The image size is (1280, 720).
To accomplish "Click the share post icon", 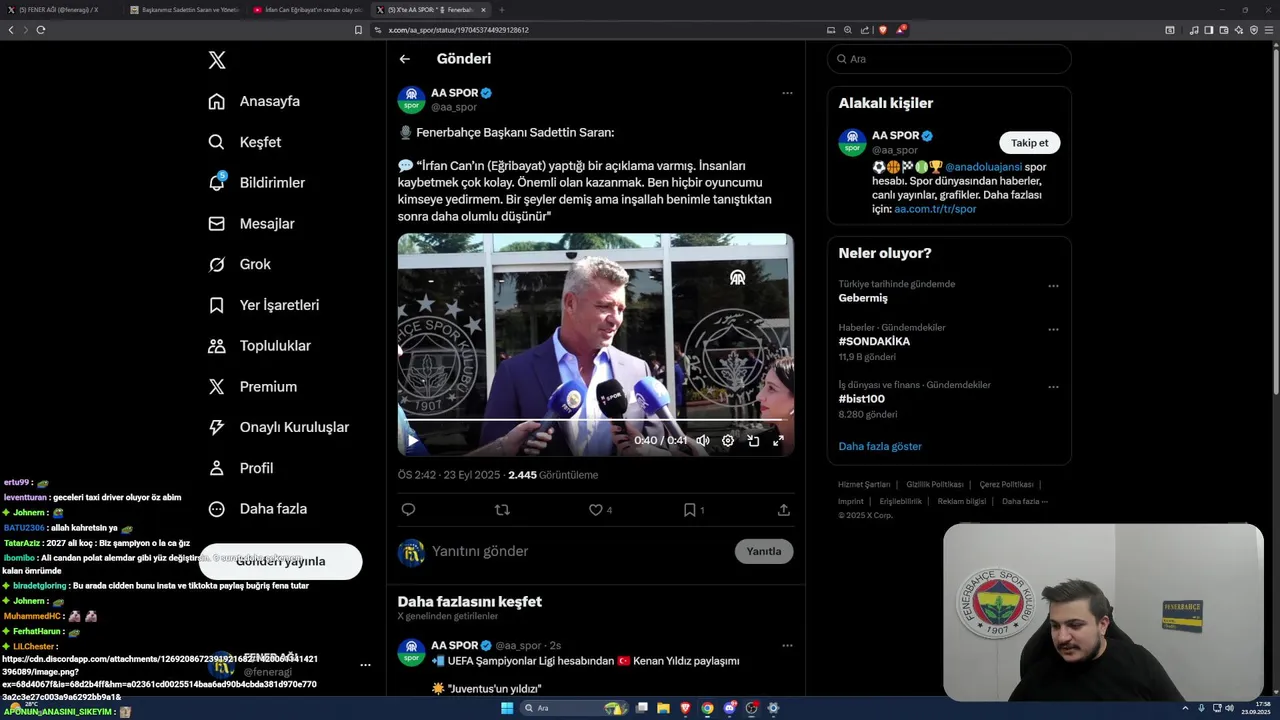I will [x=784, y=510].
